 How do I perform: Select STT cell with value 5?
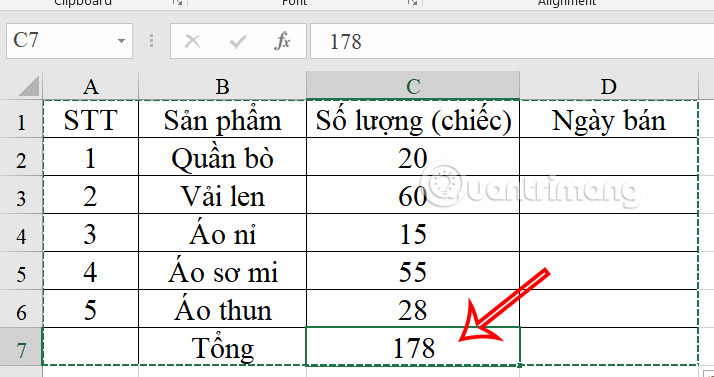91,308
